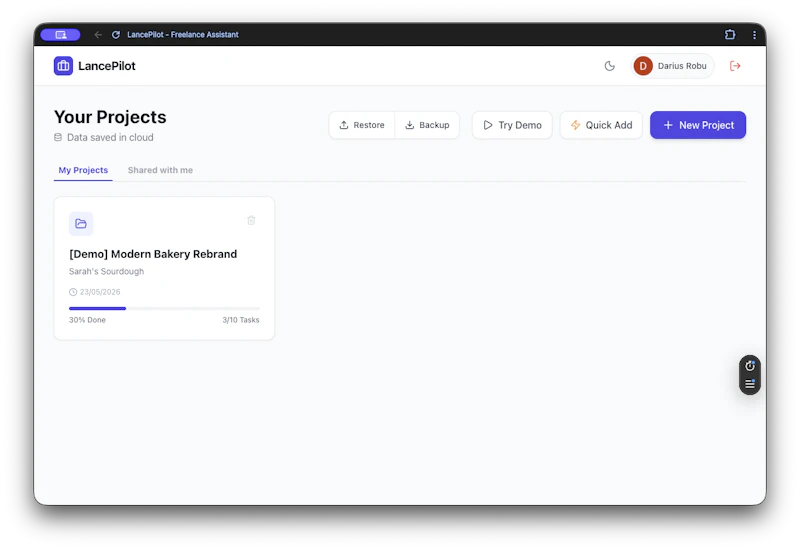The height and width of the screenshot is (550, 800).
Task: Click the LancePilot briefcase logo icon
Action: coord(63,66)
